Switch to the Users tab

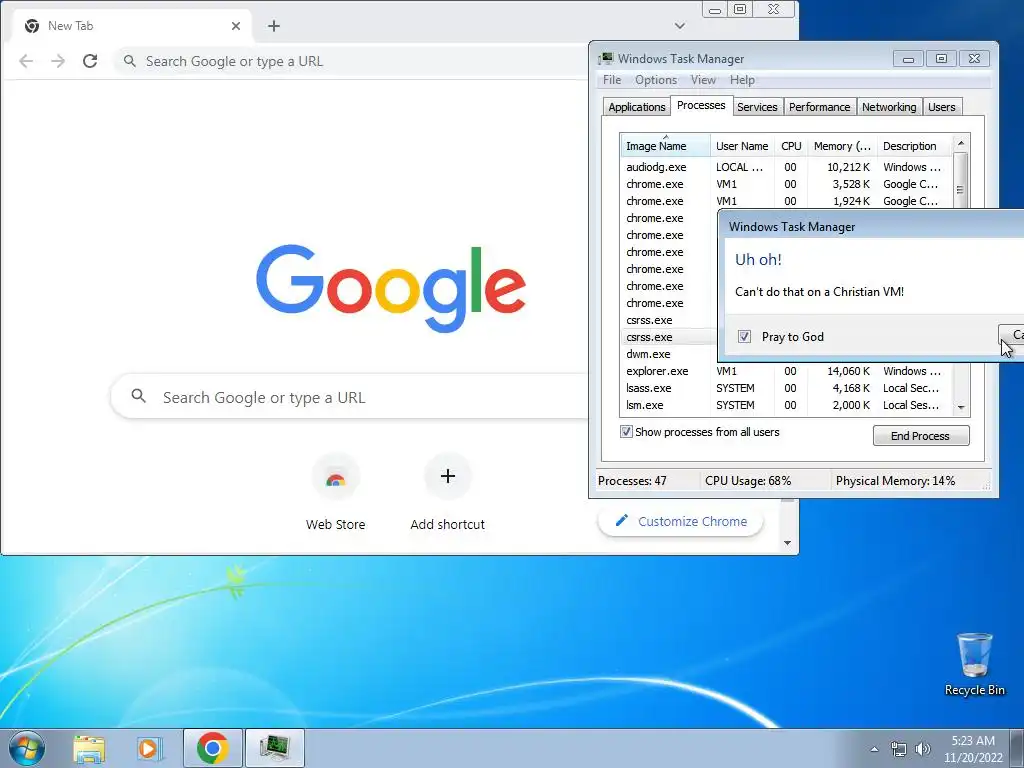click(942, 107)
